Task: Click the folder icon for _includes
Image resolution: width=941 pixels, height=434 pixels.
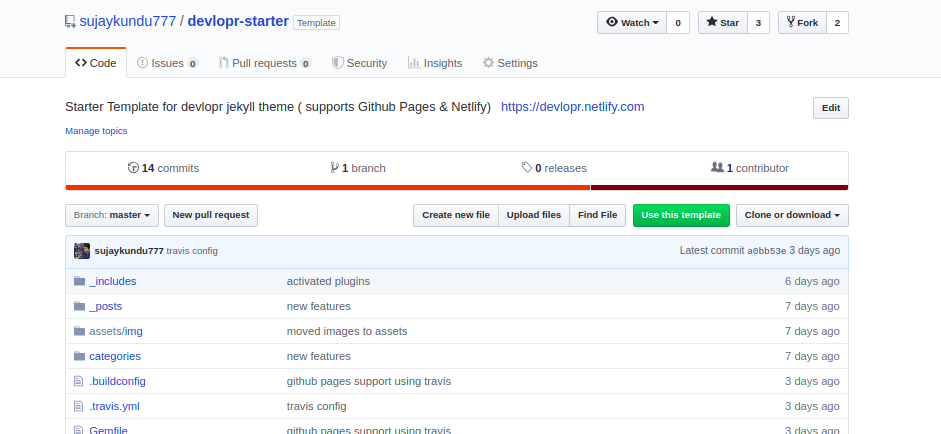Action: [x=79, y=281]
